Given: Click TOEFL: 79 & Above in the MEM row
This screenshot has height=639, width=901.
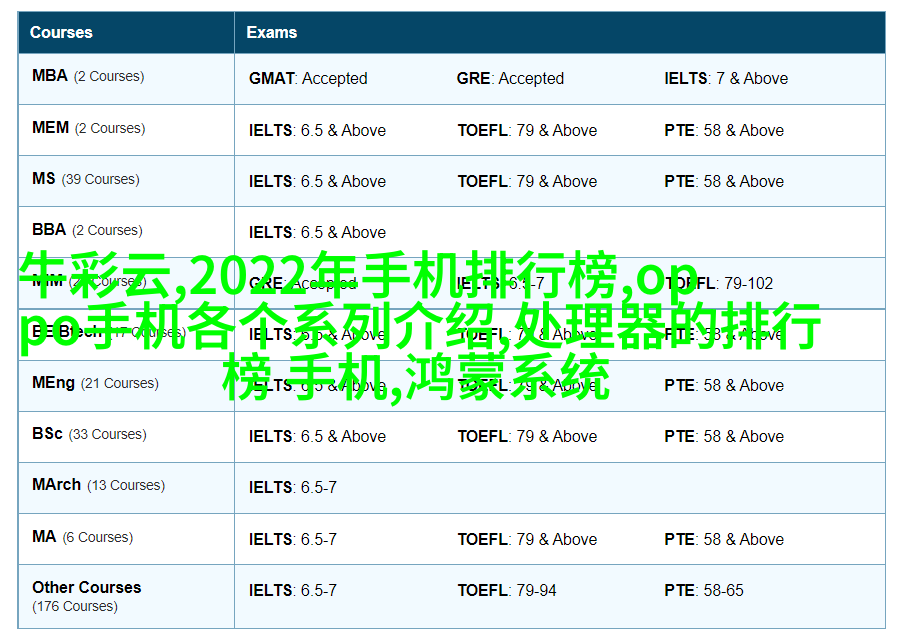Looking at the screenshot, I should pos(527,130).
